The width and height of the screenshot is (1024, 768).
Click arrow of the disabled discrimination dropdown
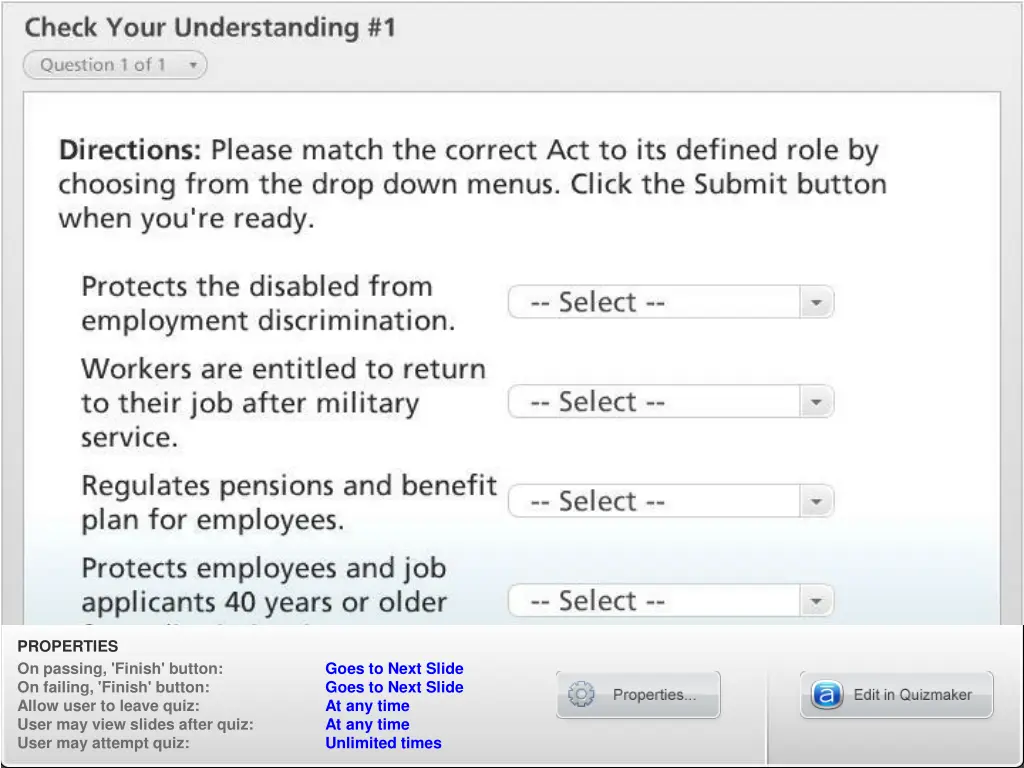(x=816, y=302)
